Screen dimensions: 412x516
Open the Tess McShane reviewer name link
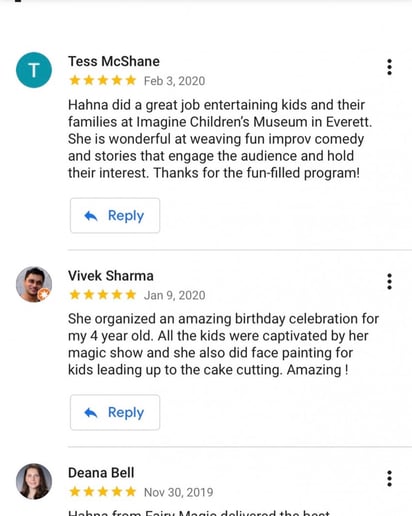click(114, 61)
